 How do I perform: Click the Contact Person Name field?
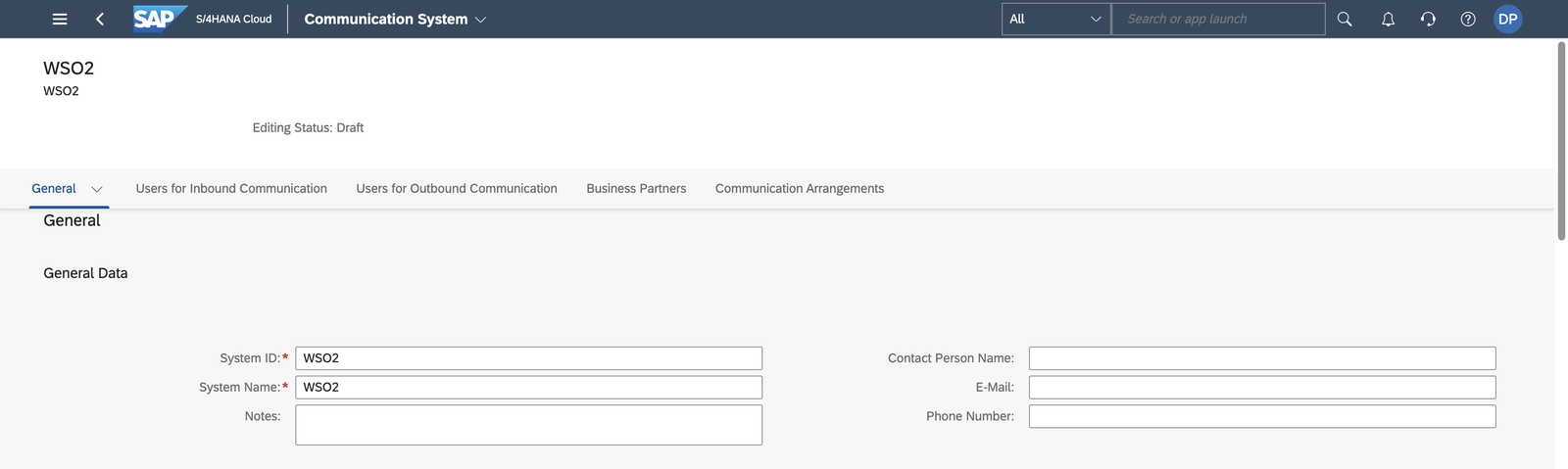(1262, 358)
